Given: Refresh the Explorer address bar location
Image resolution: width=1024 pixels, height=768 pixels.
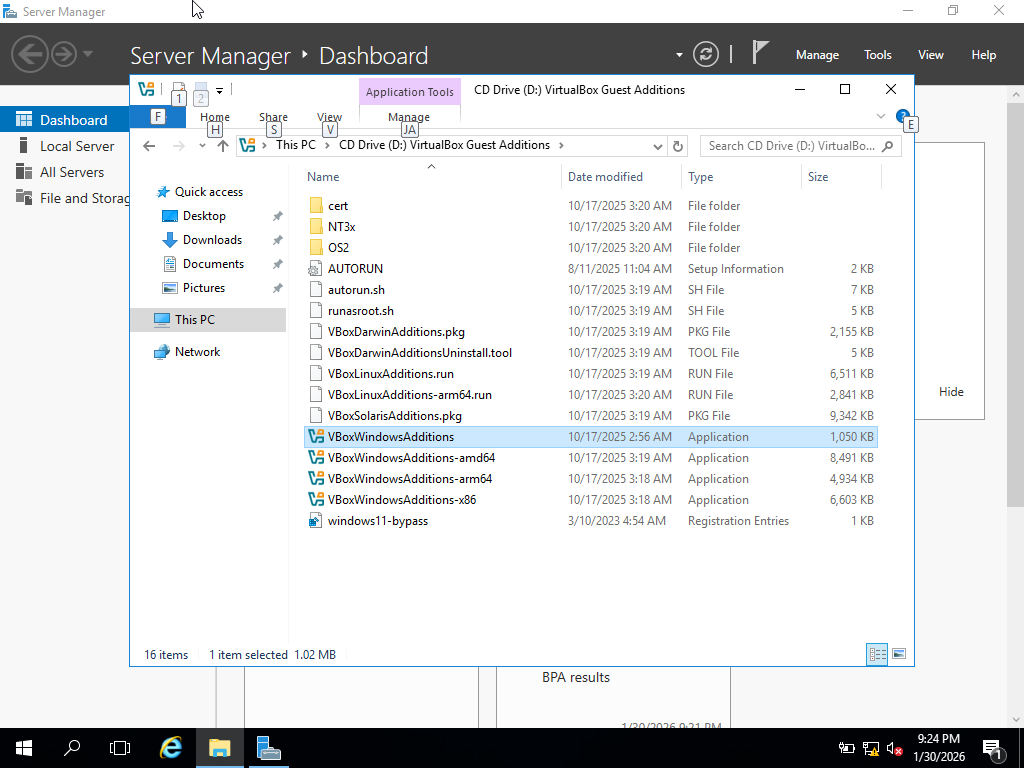Looking at the screenshot, I should [678, 146].
